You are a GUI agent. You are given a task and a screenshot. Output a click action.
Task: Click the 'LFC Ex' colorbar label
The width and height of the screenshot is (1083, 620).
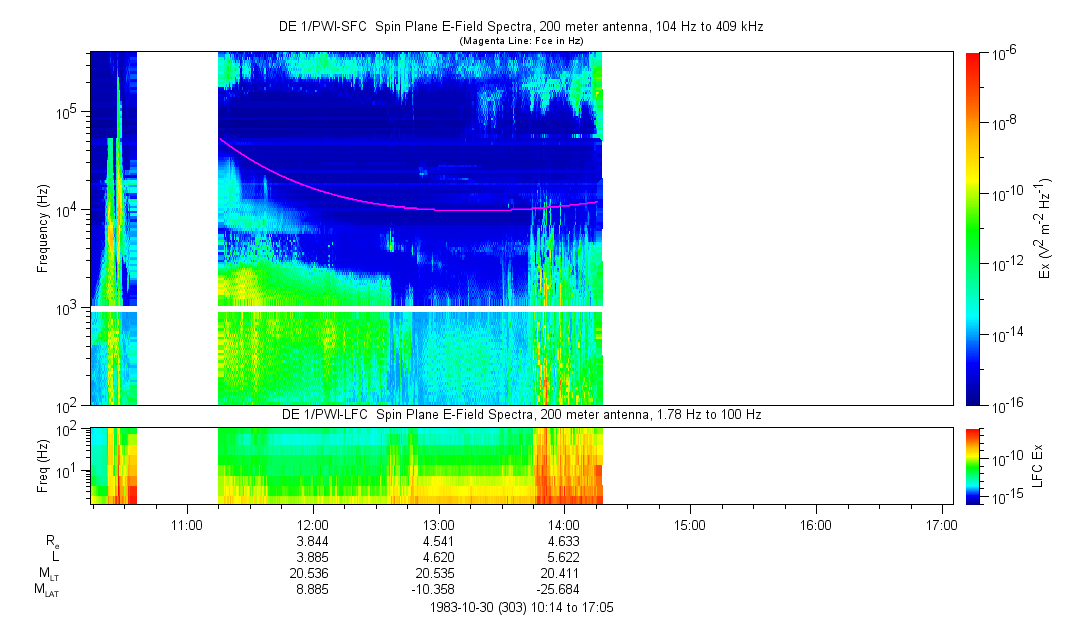(x=1043, y=465)
